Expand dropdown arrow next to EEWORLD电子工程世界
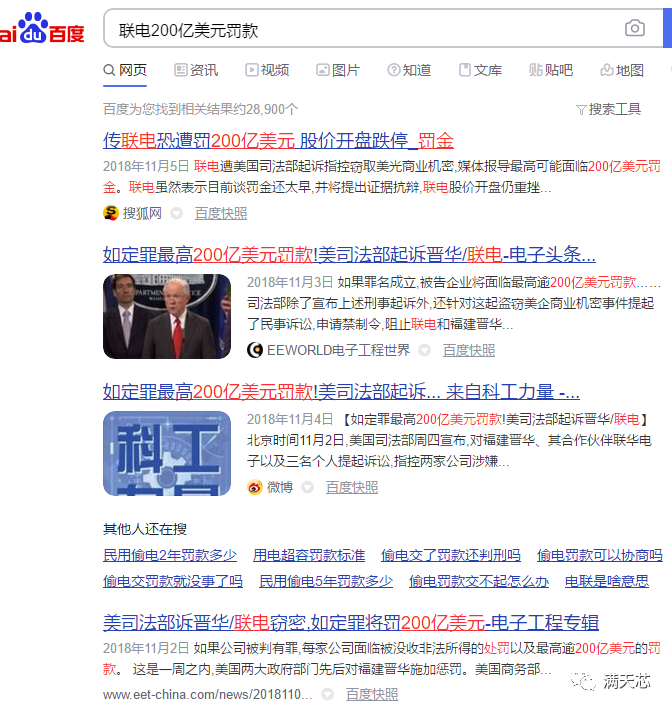The image size is (672, 710). (424, 350)
